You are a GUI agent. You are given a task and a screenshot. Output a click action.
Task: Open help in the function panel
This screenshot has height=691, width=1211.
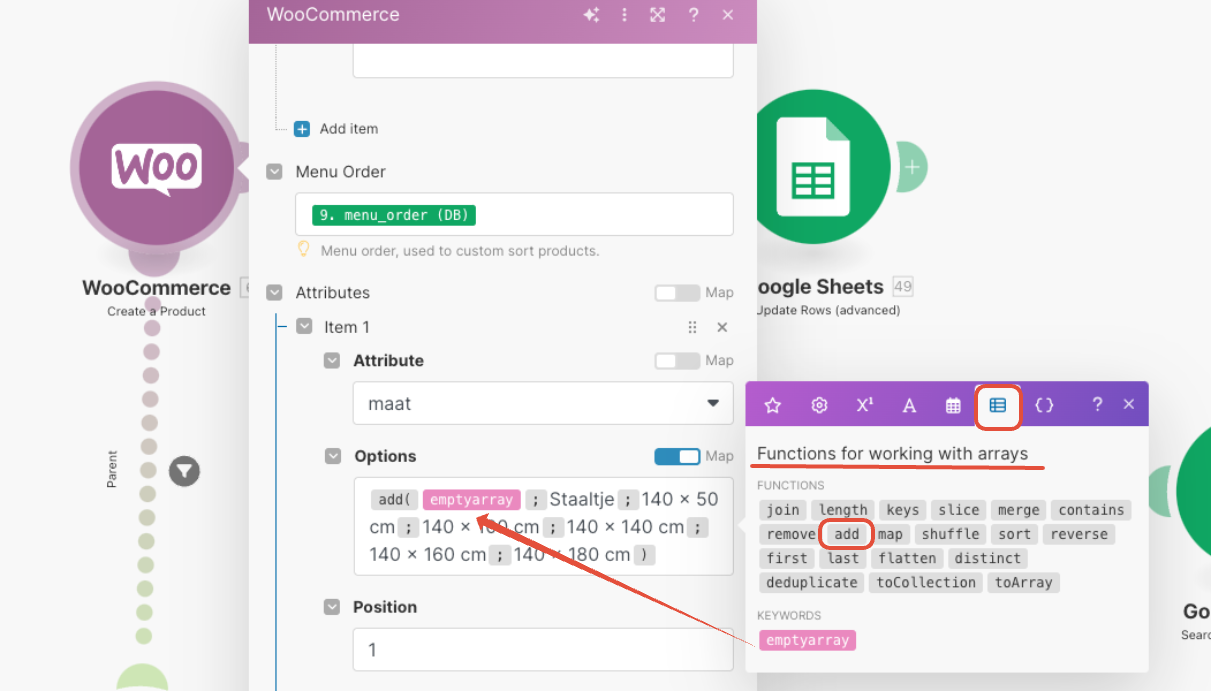[1097, 404]
